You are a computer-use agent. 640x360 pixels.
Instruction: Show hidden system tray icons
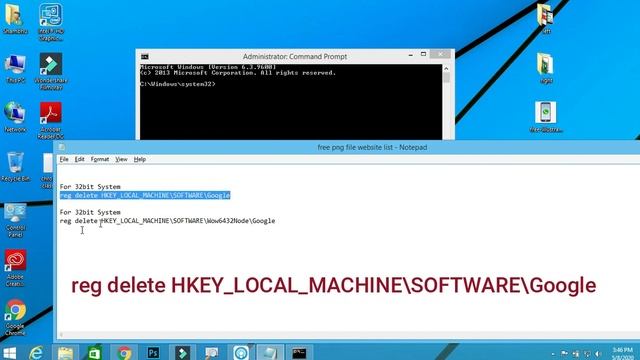pos(553,354)
